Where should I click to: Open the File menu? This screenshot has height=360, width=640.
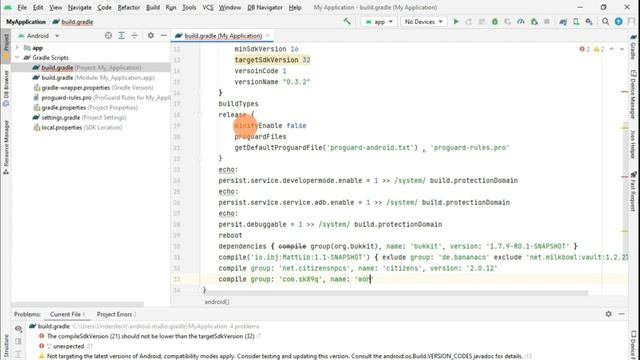[x=22, y=7]
